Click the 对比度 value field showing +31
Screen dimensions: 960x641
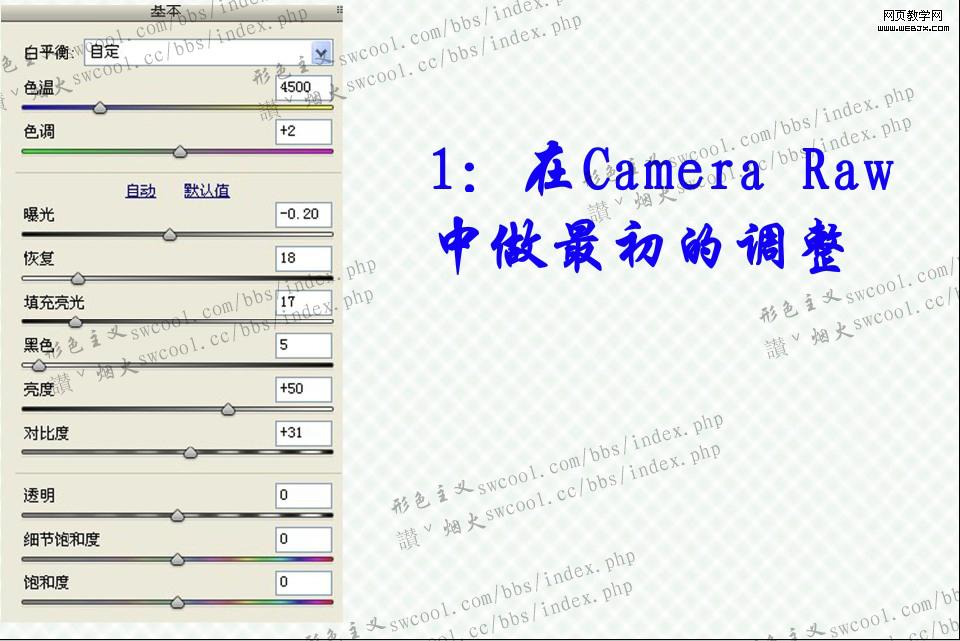(304, 433)
